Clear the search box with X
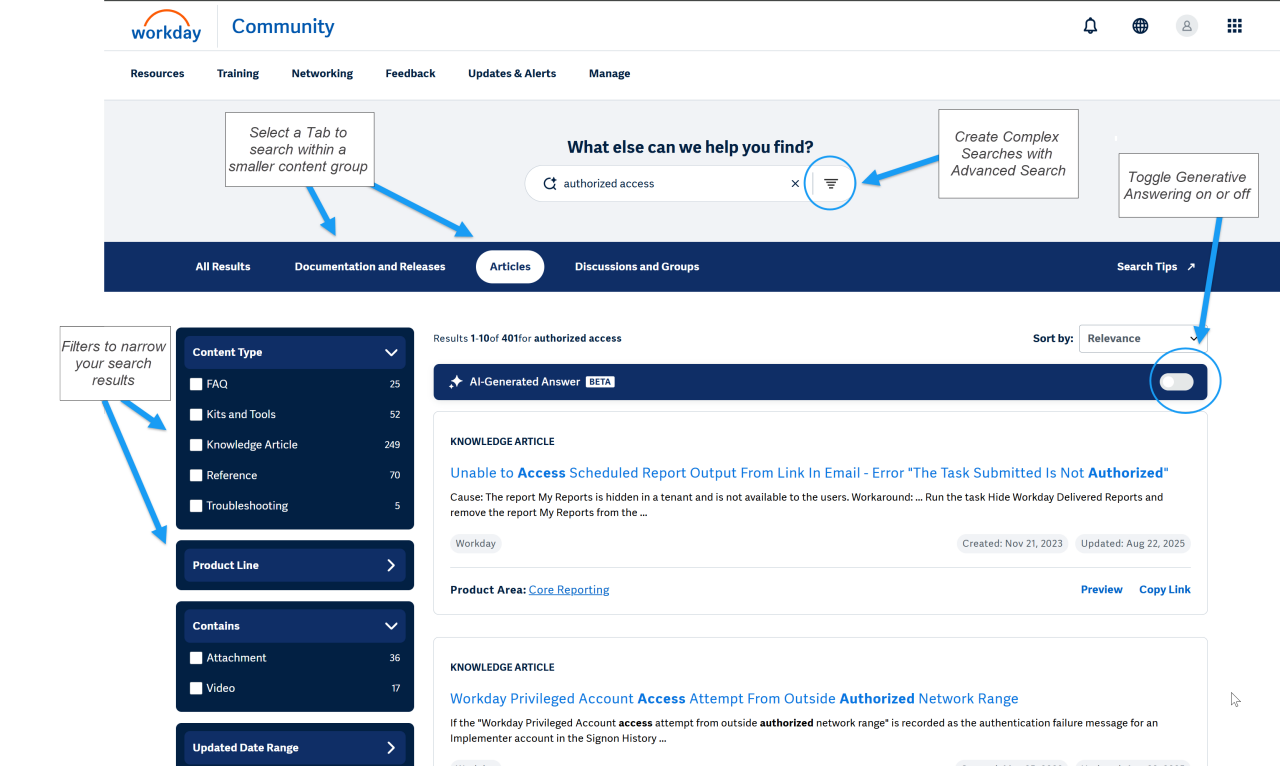Viewport: 1280px width, 766px height. click(795, 184)
